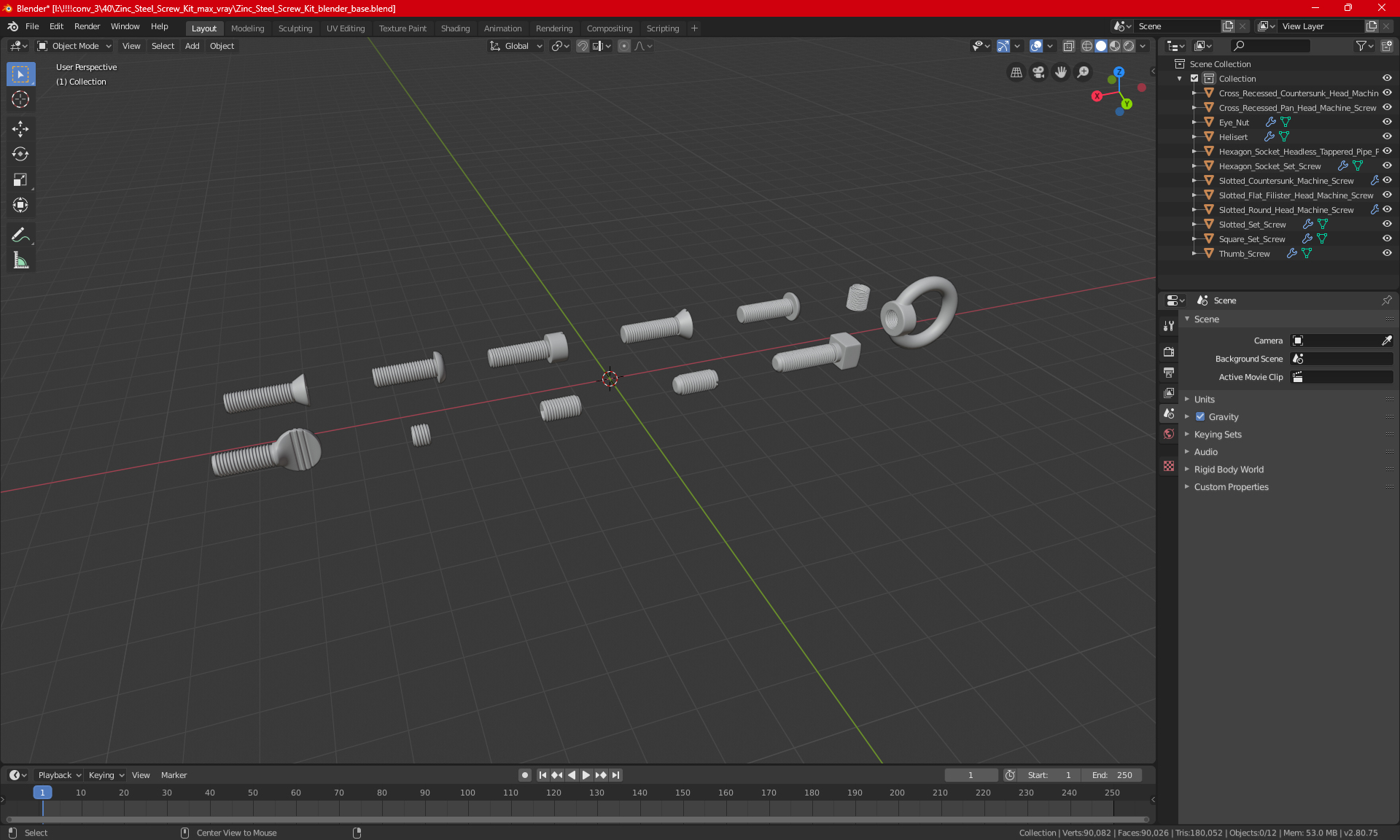
Task: Click the Background Scene field
Action: click(1342, 359)
